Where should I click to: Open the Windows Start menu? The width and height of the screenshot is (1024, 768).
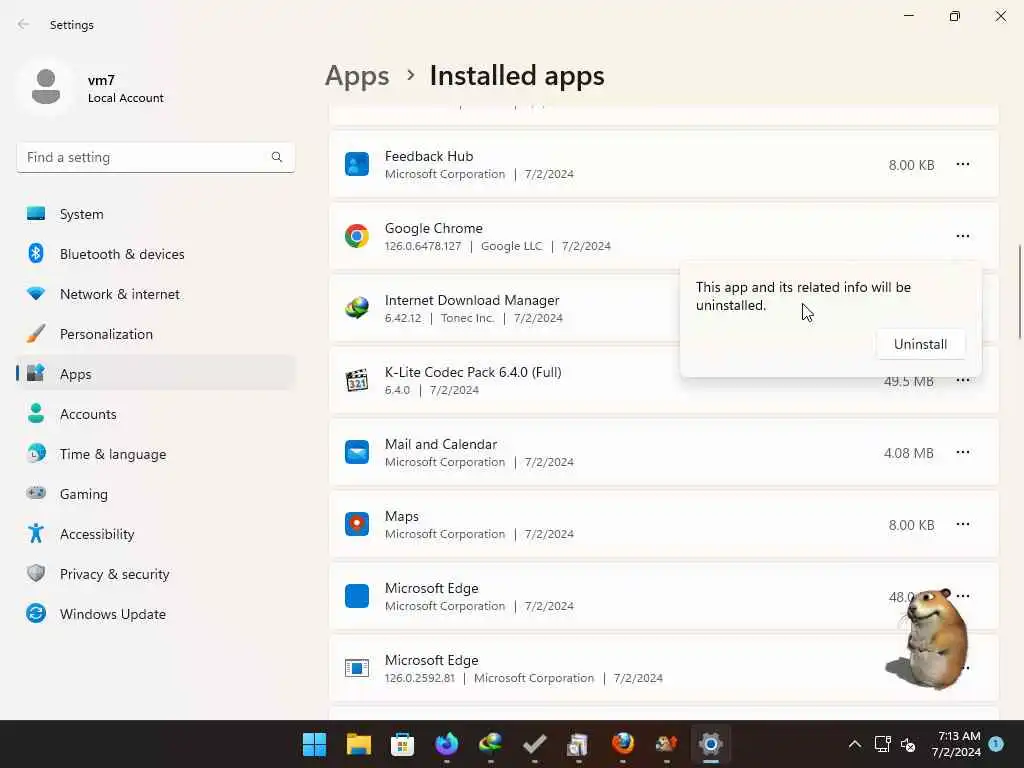point(314,744)
